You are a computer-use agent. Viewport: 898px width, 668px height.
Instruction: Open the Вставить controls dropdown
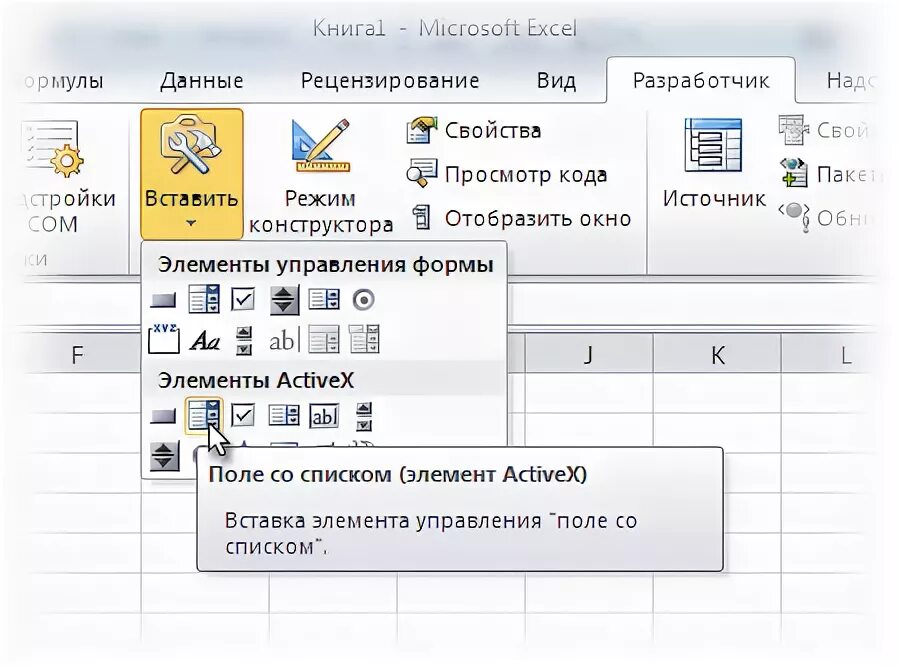pyautogui.click(x=192, y=174)
